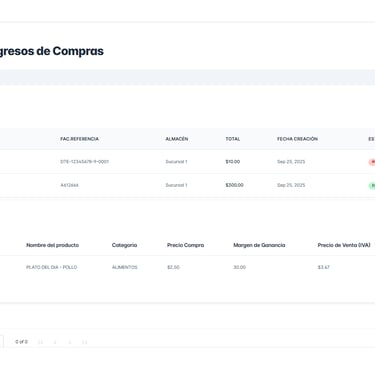Viewport: 375px width, 366px height.
Task: Click Precio de Venta (IVA) header
Action: coord(344,245)
